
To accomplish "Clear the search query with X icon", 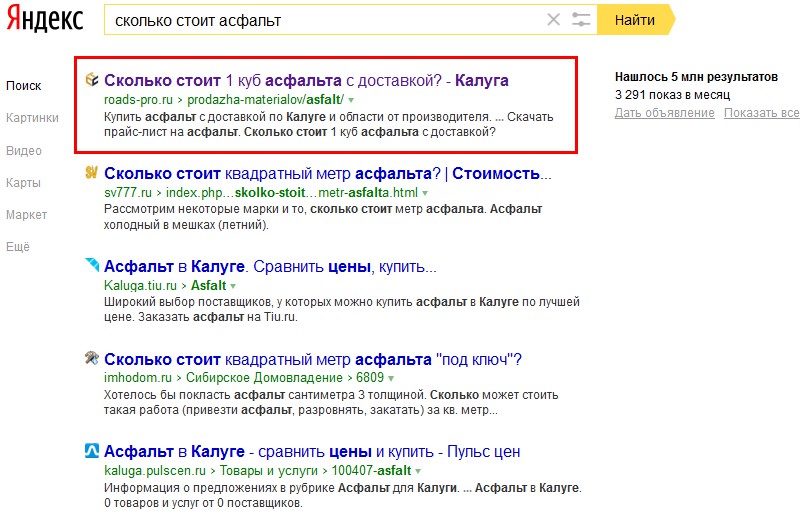I will [x=554, y=20].
